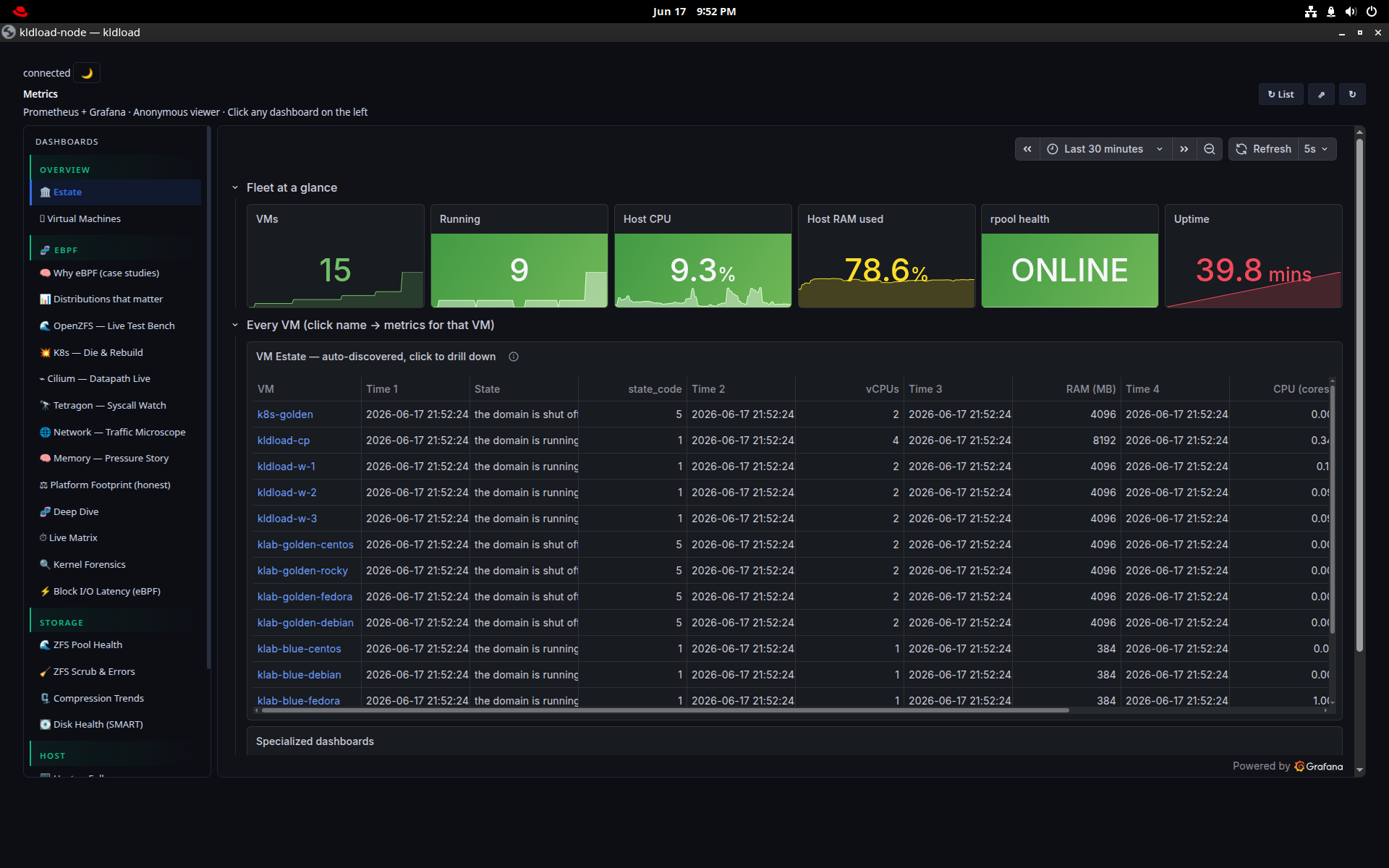1389x868 pixels.
Task: Click the info icon beside VM Estate title
Action: click(x=514, y=357)
